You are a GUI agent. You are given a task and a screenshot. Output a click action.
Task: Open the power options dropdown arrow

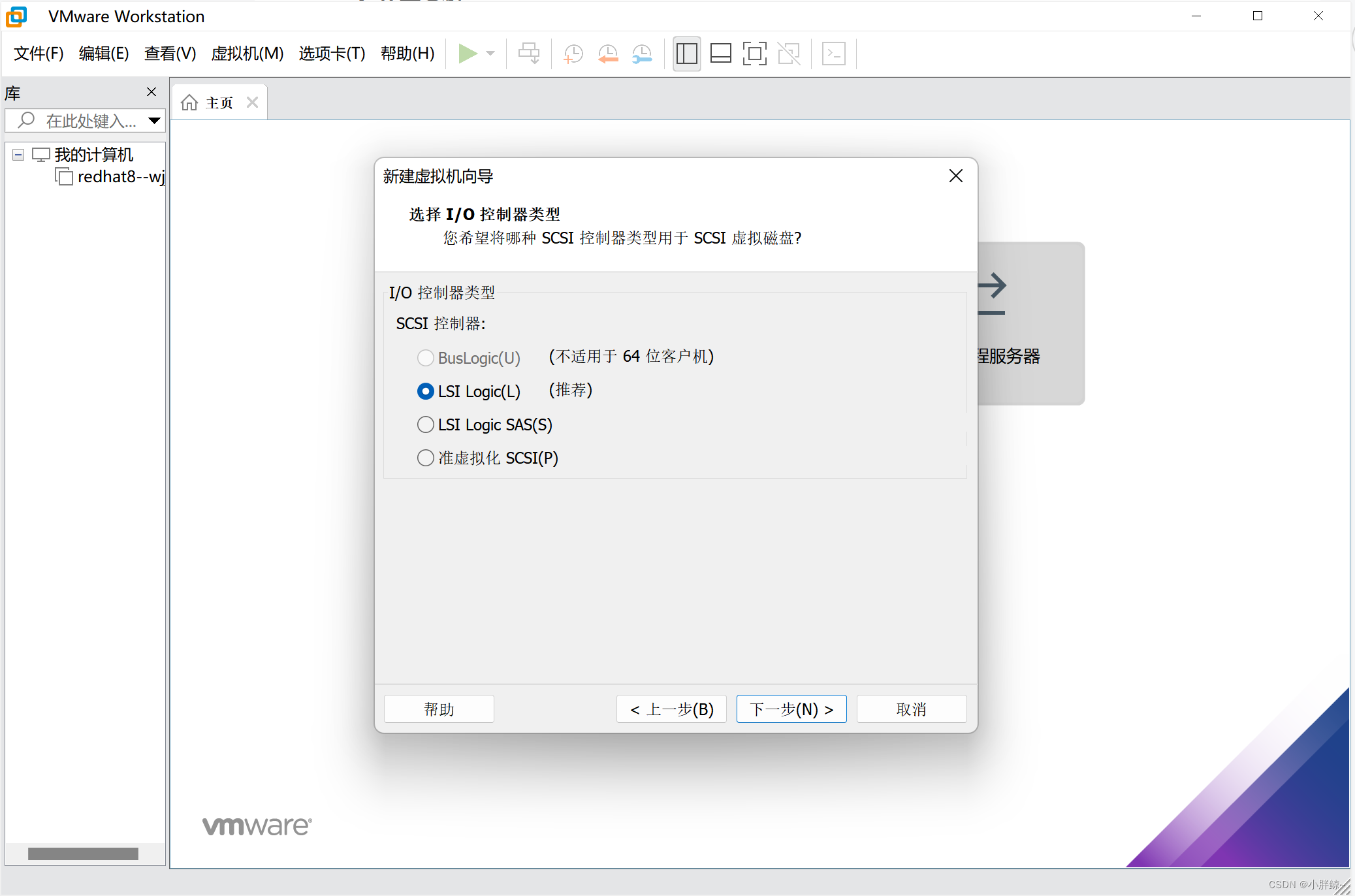[490, 54]
